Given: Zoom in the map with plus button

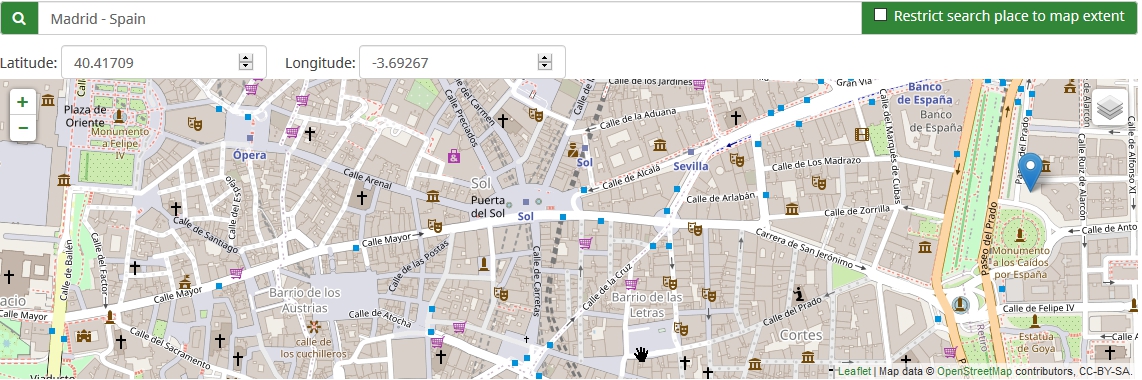Looking at the screenshot, I should (23, 102).
